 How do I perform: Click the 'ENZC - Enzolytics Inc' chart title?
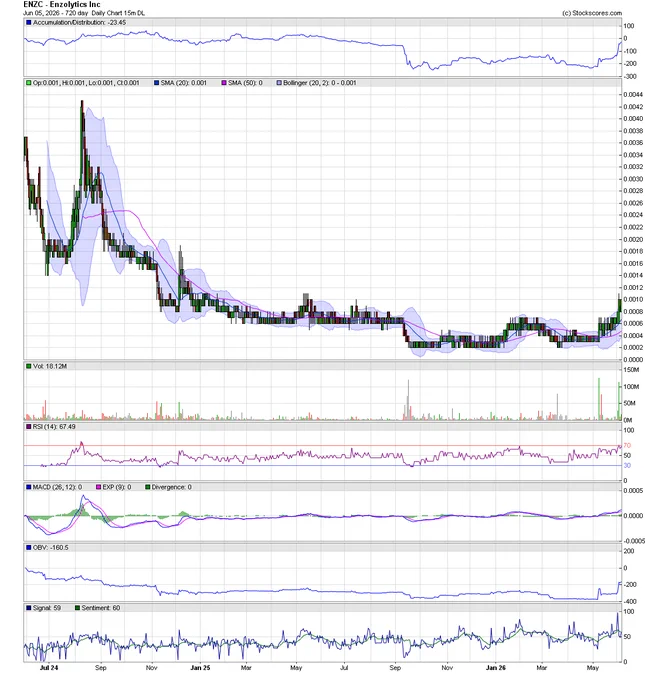point(62,5)
